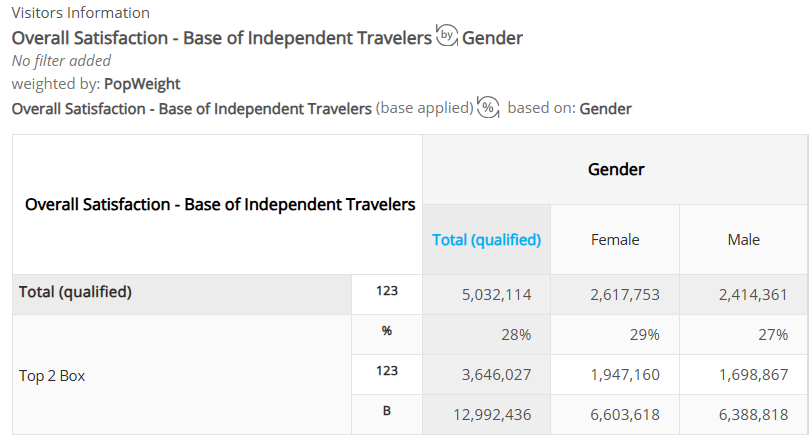Screen dimensions: 810x435
Task: Click 'No filter added' text
Action: click(61, 61)
